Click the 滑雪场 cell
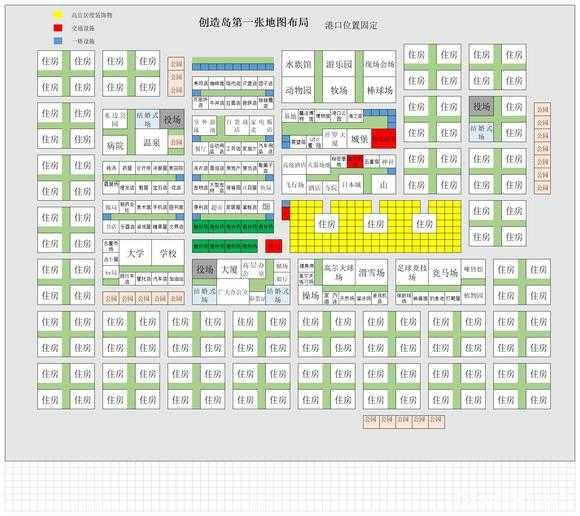Viewport: 580px width, 516px height. pos(371,272)
